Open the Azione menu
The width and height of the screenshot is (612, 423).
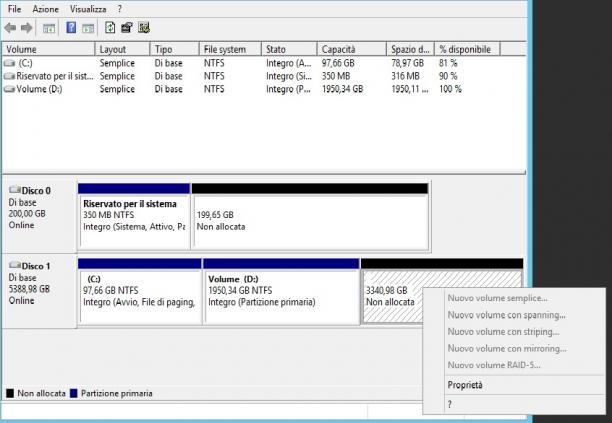click(x=46, y=9)
